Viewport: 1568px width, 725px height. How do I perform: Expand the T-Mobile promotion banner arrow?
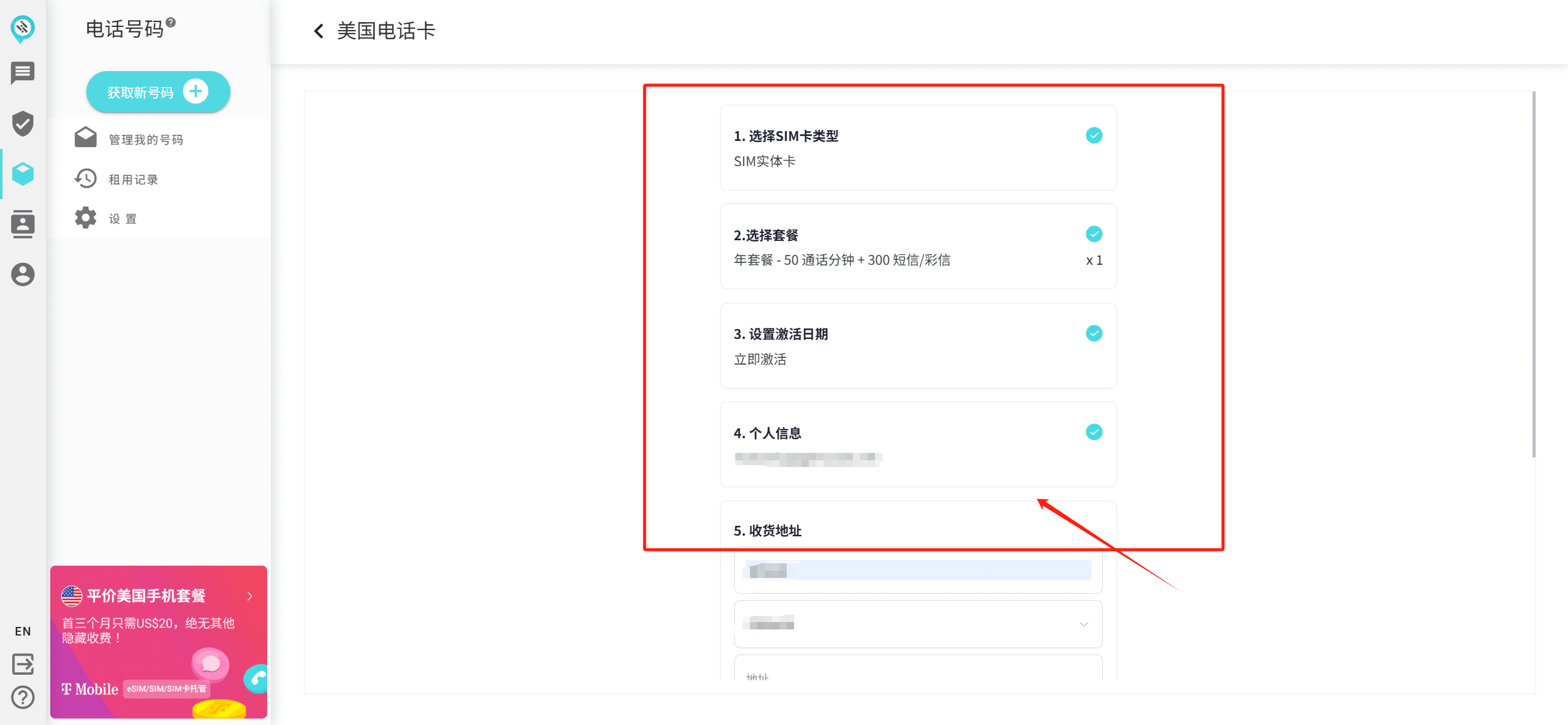coord(250,596)
